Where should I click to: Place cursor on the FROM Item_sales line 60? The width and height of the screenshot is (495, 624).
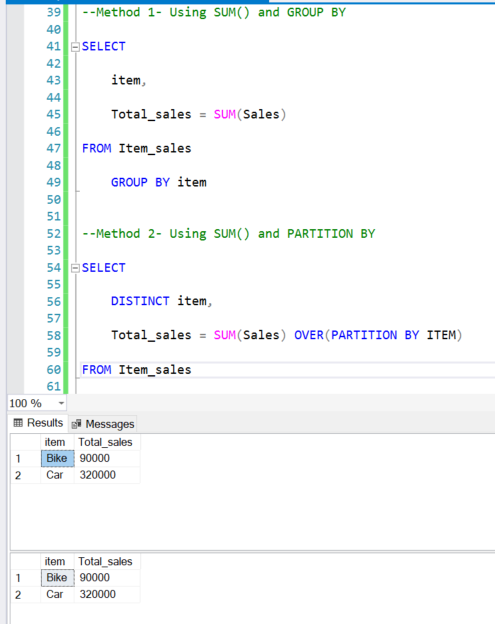tap(287, 370)
